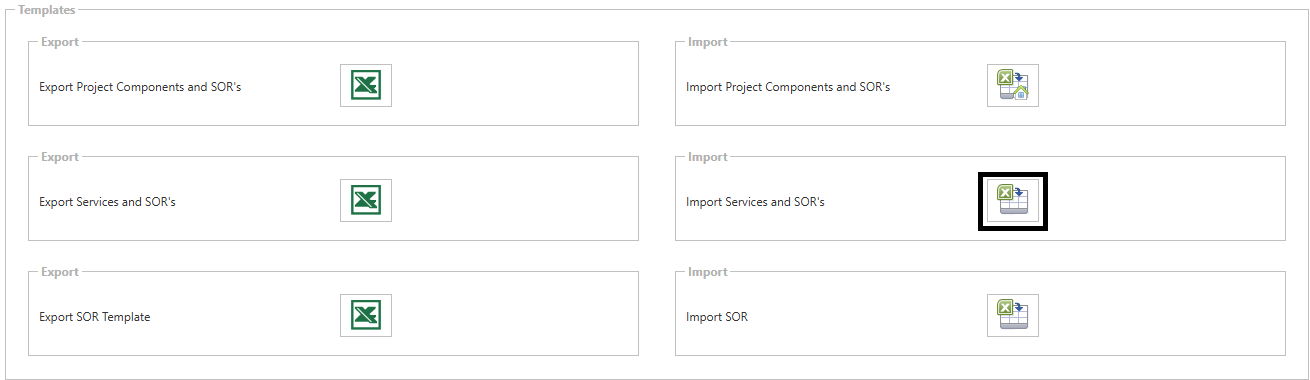Click Export header above Export Services row
This screenshot has width=1310, height=380.
pos(60,157)
